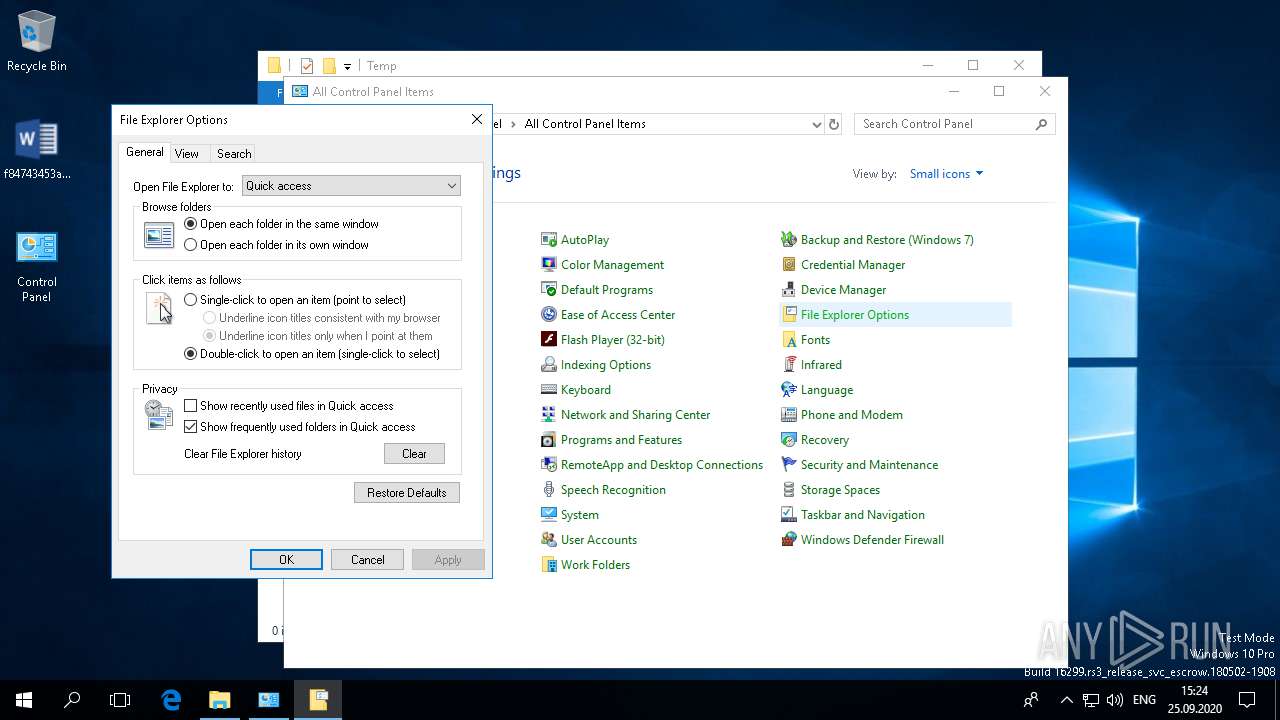Open the AutoPlay icon in Control Panel
1280x720 pixels.
point(548,240)
